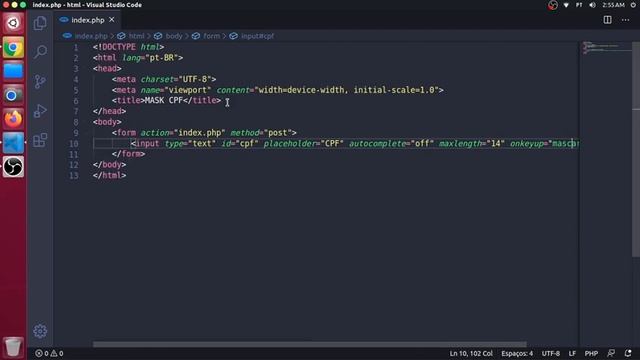
Task: Split the editor to the right
Action: point(607,20)
